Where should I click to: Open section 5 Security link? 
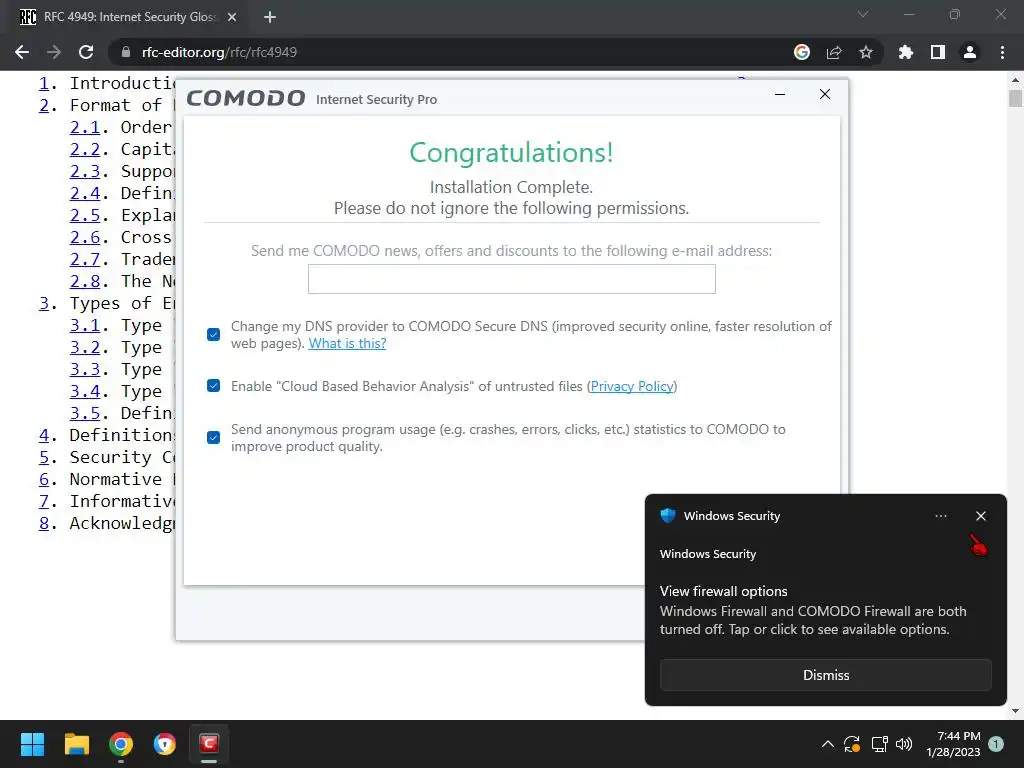(x=44, y=457)
